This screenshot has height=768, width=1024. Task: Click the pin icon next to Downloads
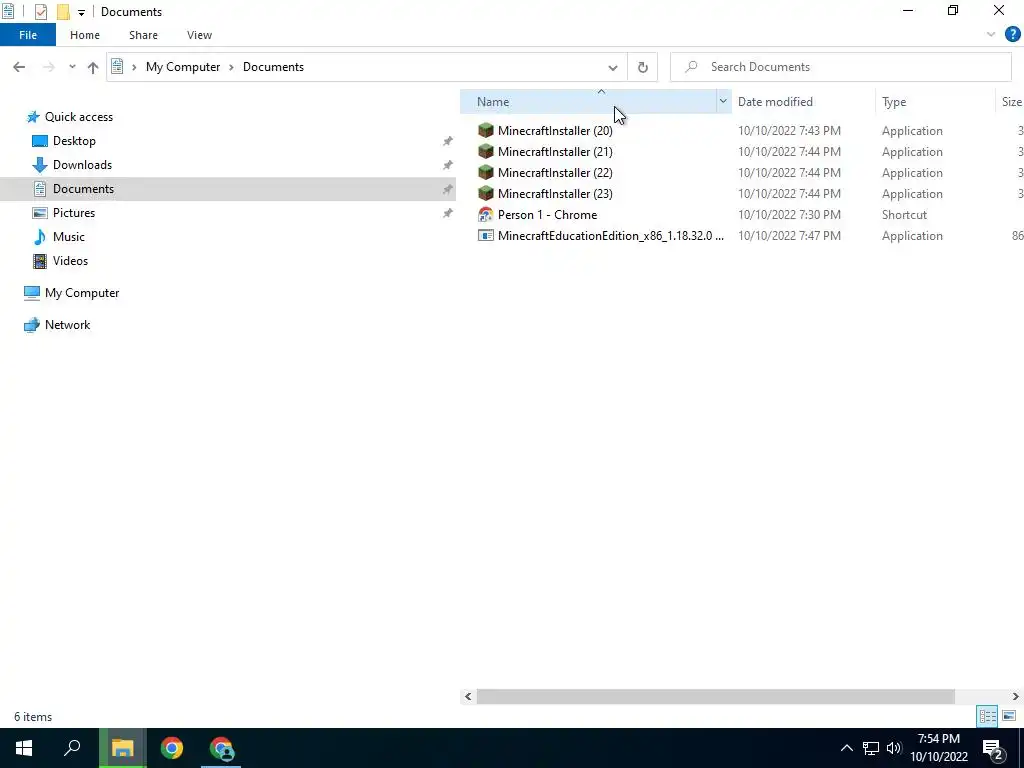click(x=447, y=165)
